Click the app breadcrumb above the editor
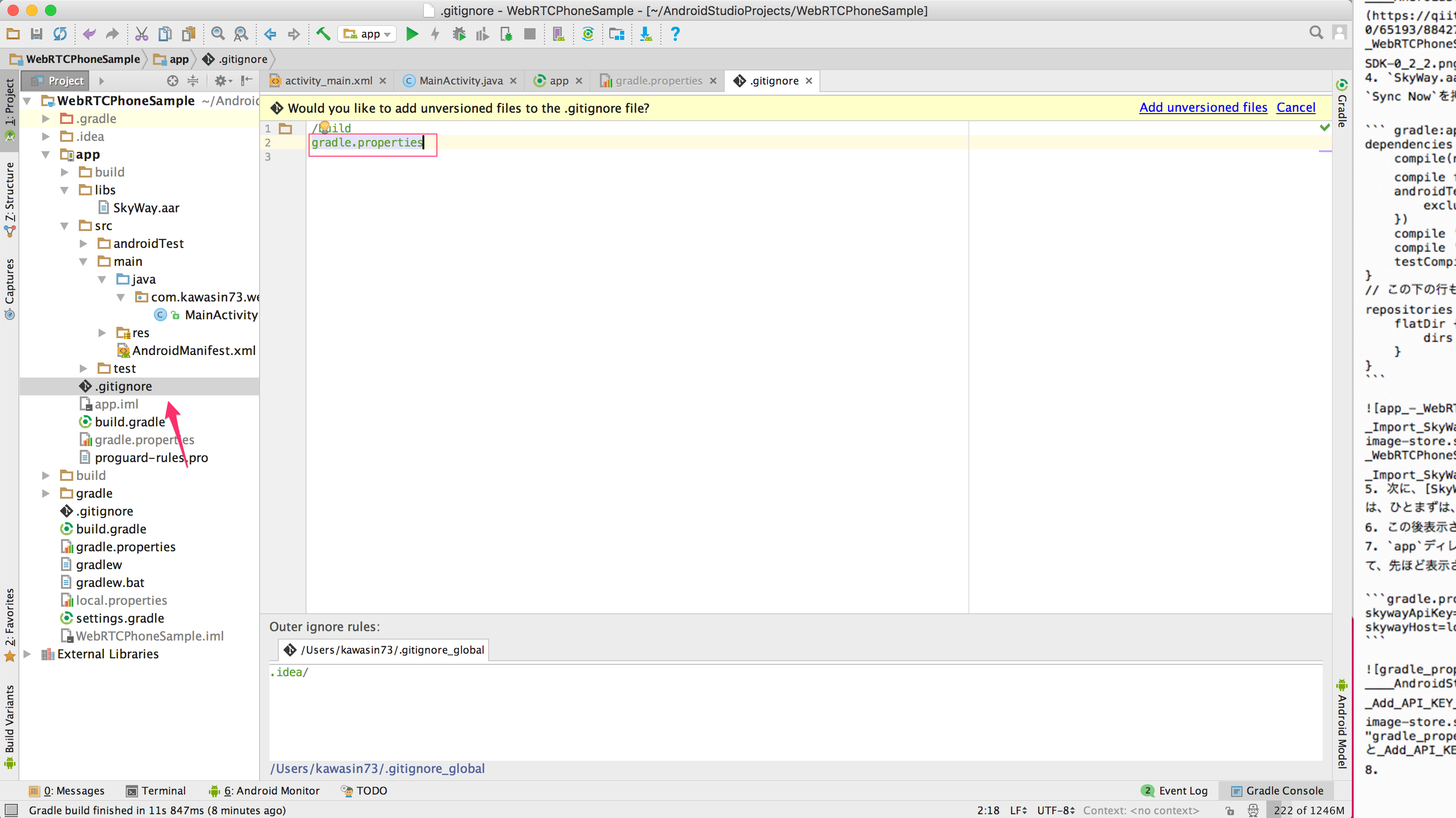Screen dimensions: 1456x818 [178, 59]
